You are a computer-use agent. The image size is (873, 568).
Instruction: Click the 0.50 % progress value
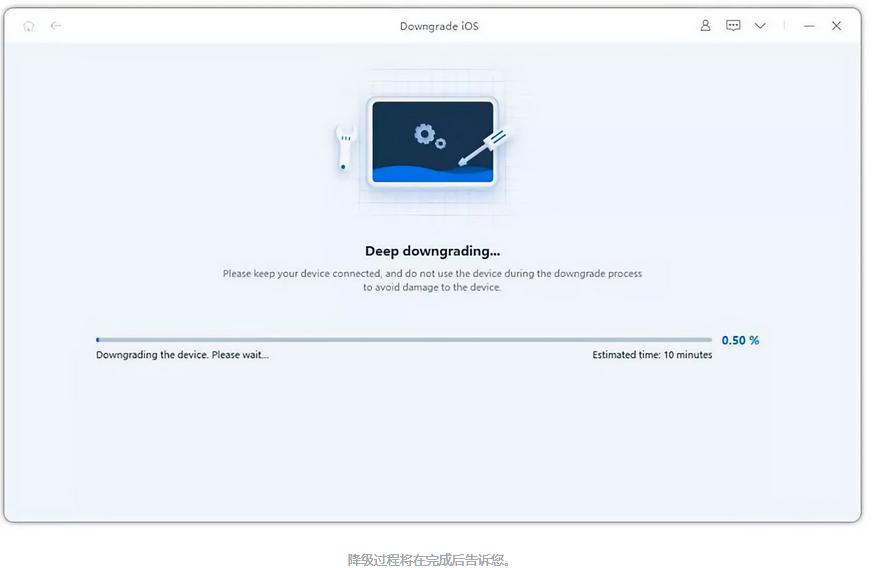[x=740, y=340]
